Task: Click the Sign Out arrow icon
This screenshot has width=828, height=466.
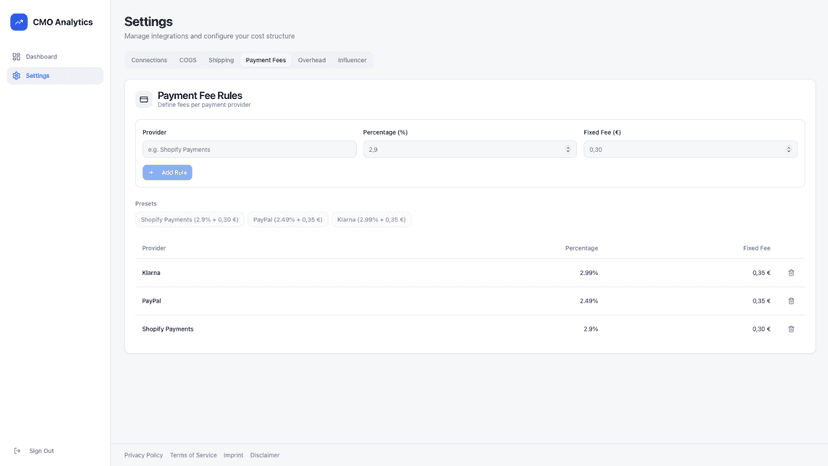Action: (x=17, y=451)
